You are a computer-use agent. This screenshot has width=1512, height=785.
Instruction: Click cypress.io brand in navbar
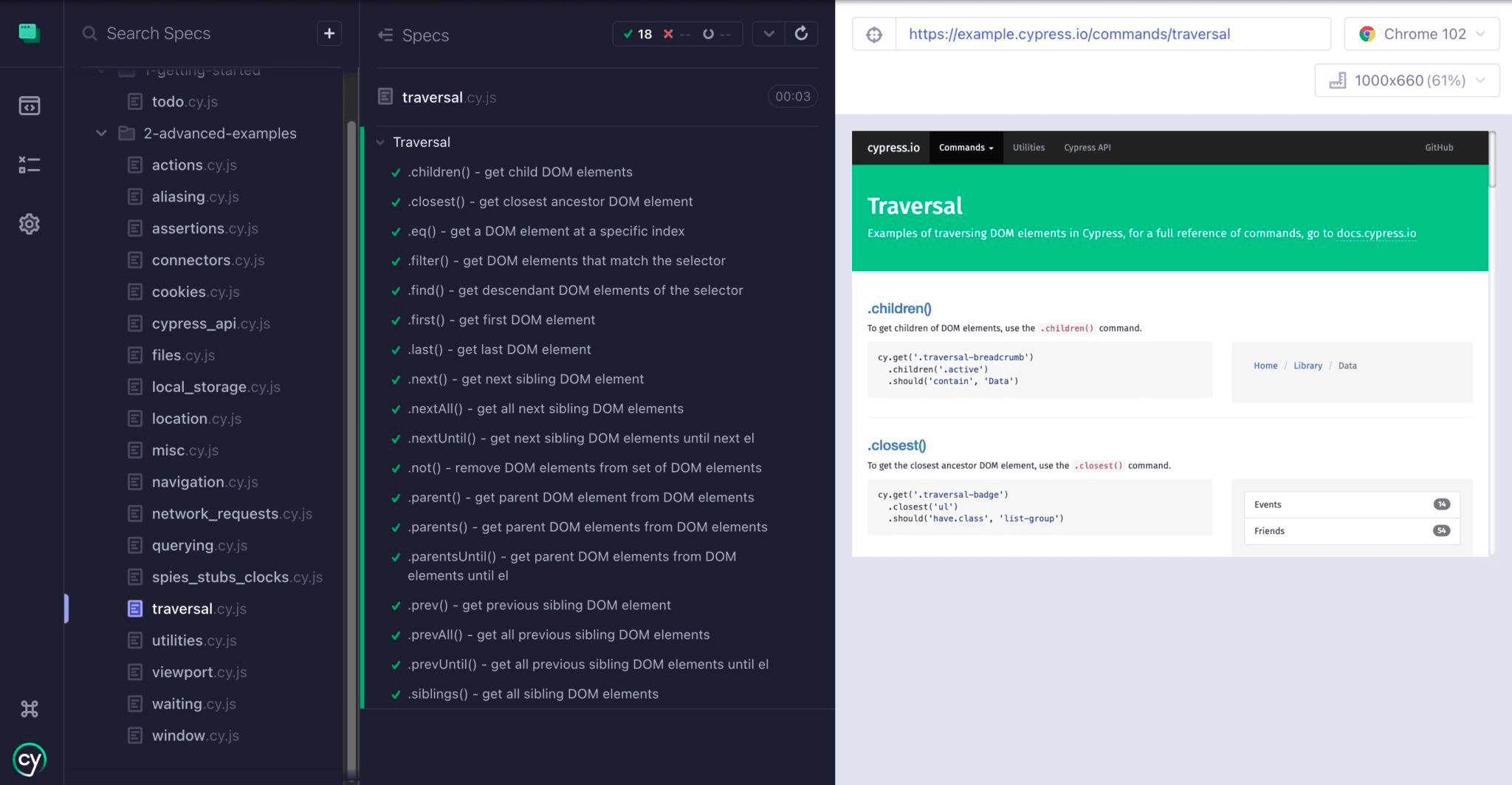[x=893, y=148]
